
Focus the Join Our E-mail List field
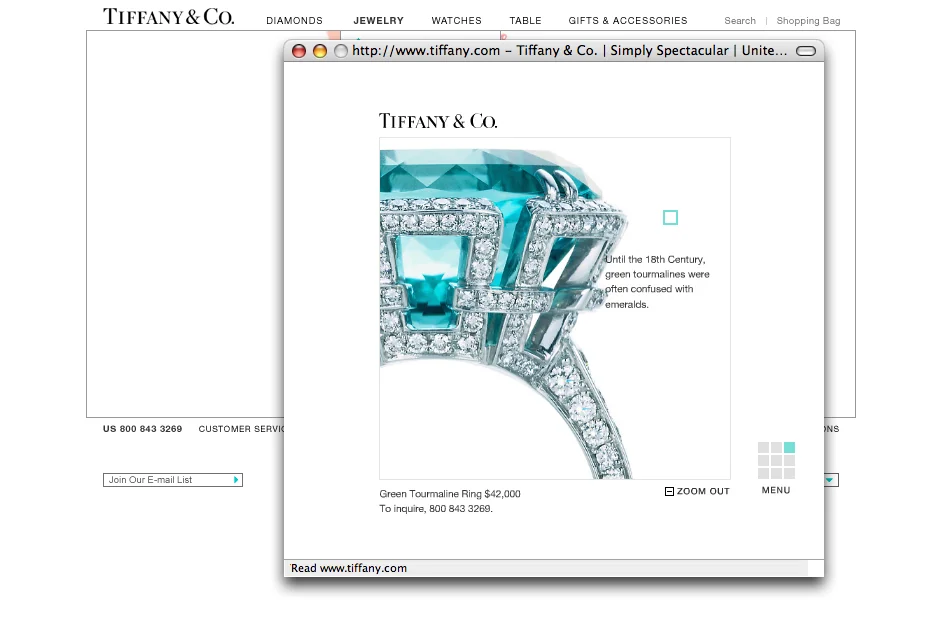[173, 480]
